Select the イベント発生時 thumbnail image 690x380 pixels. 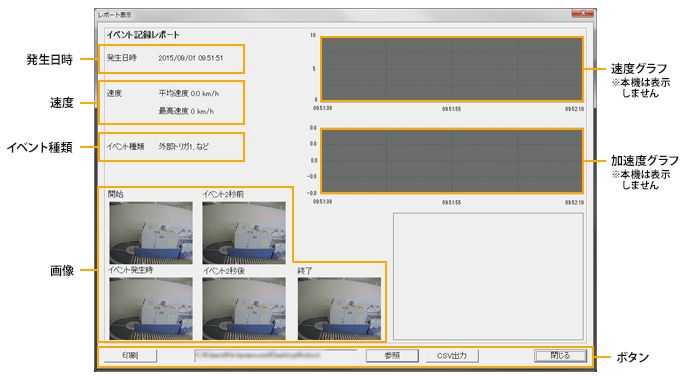151,308
